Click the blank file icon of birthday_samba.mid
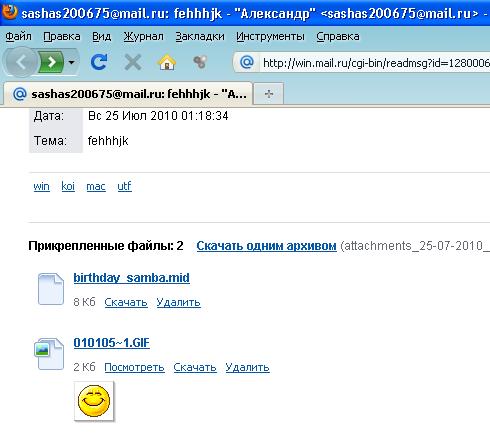 pyautogui.click(x=51, y=289)
